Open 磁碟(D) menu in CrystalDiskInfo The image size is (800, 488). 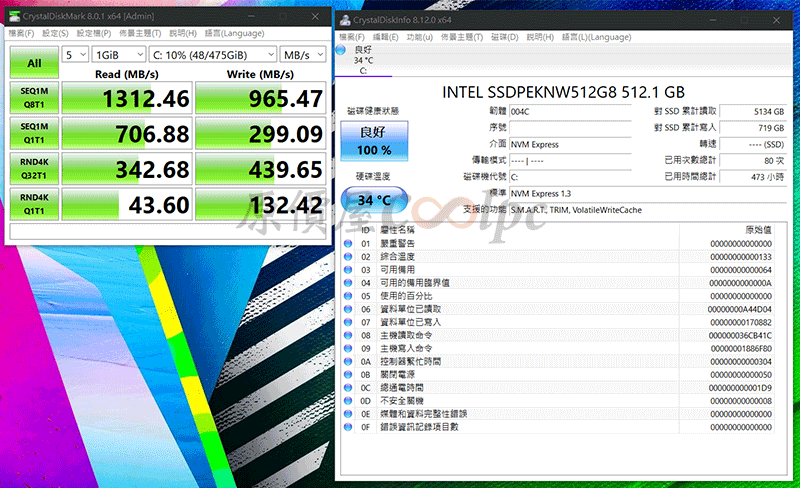[505, 37]
